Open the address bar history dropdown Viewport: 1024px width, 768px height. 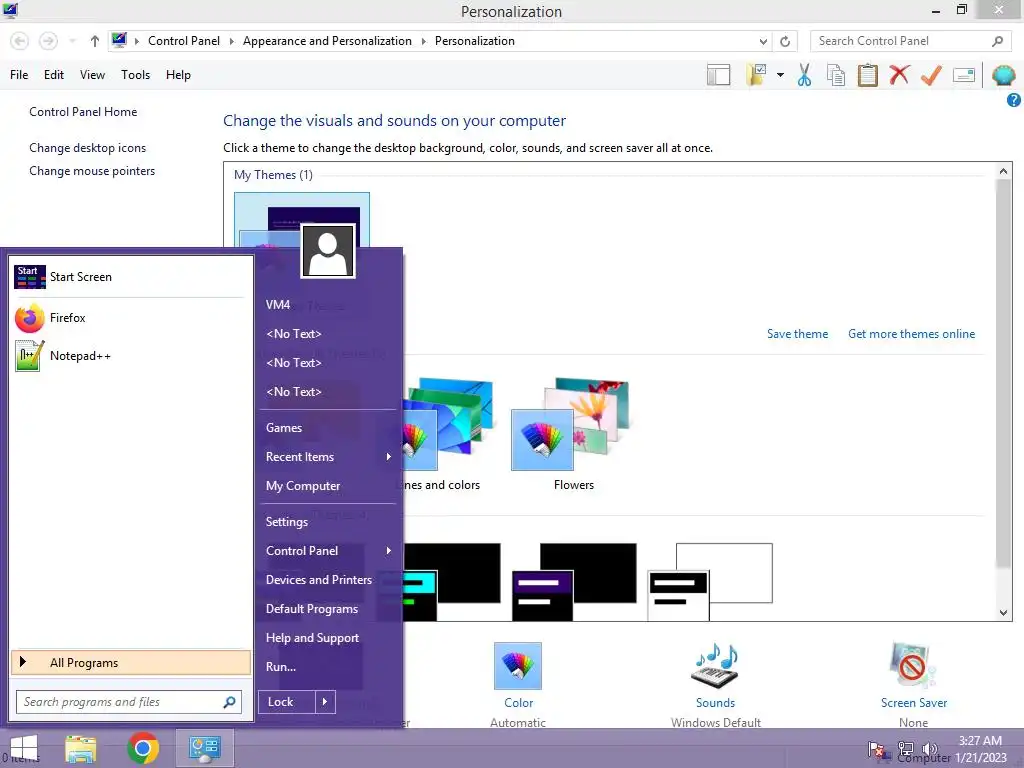tap(763, 41)
